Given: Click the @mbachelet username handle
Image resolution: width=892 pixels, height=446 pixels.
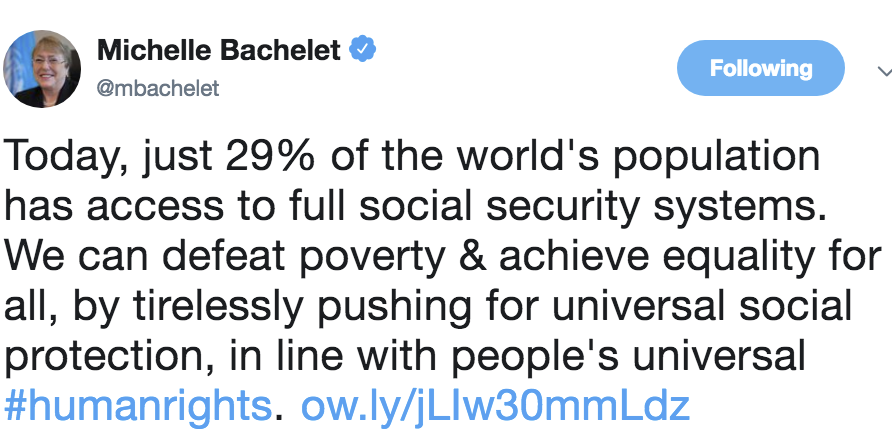Looking at the screenshot, I should [157, 88].
